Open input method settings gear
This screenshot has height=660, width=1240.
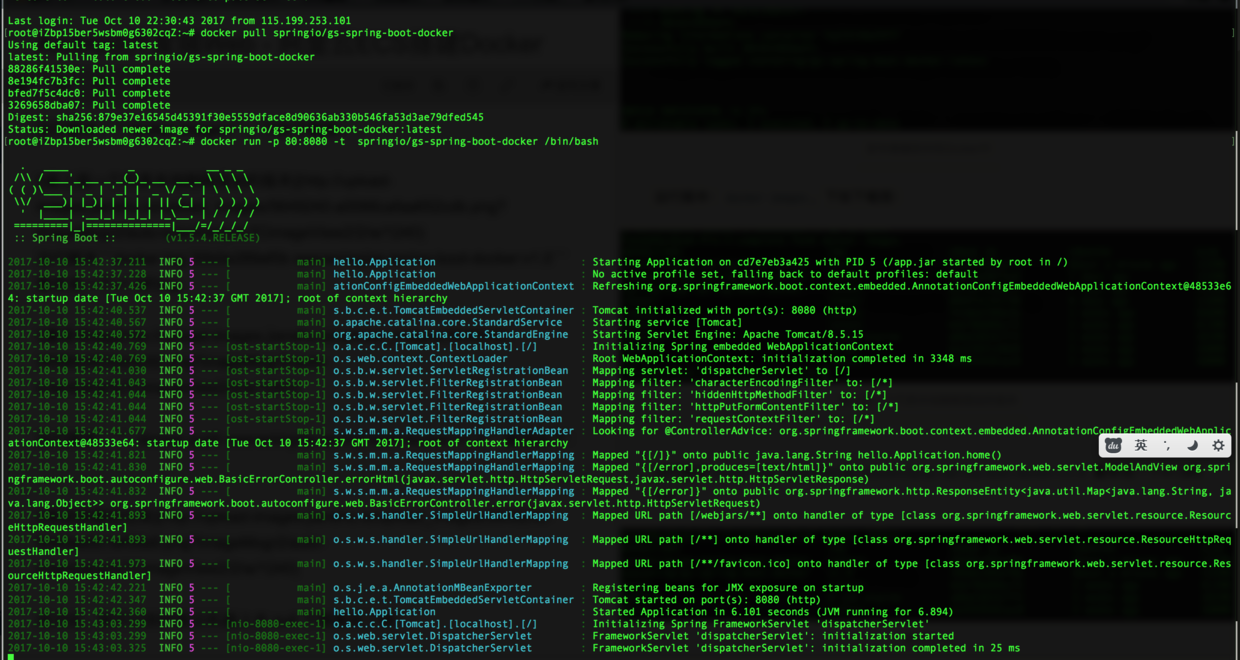coord(1218,446)
